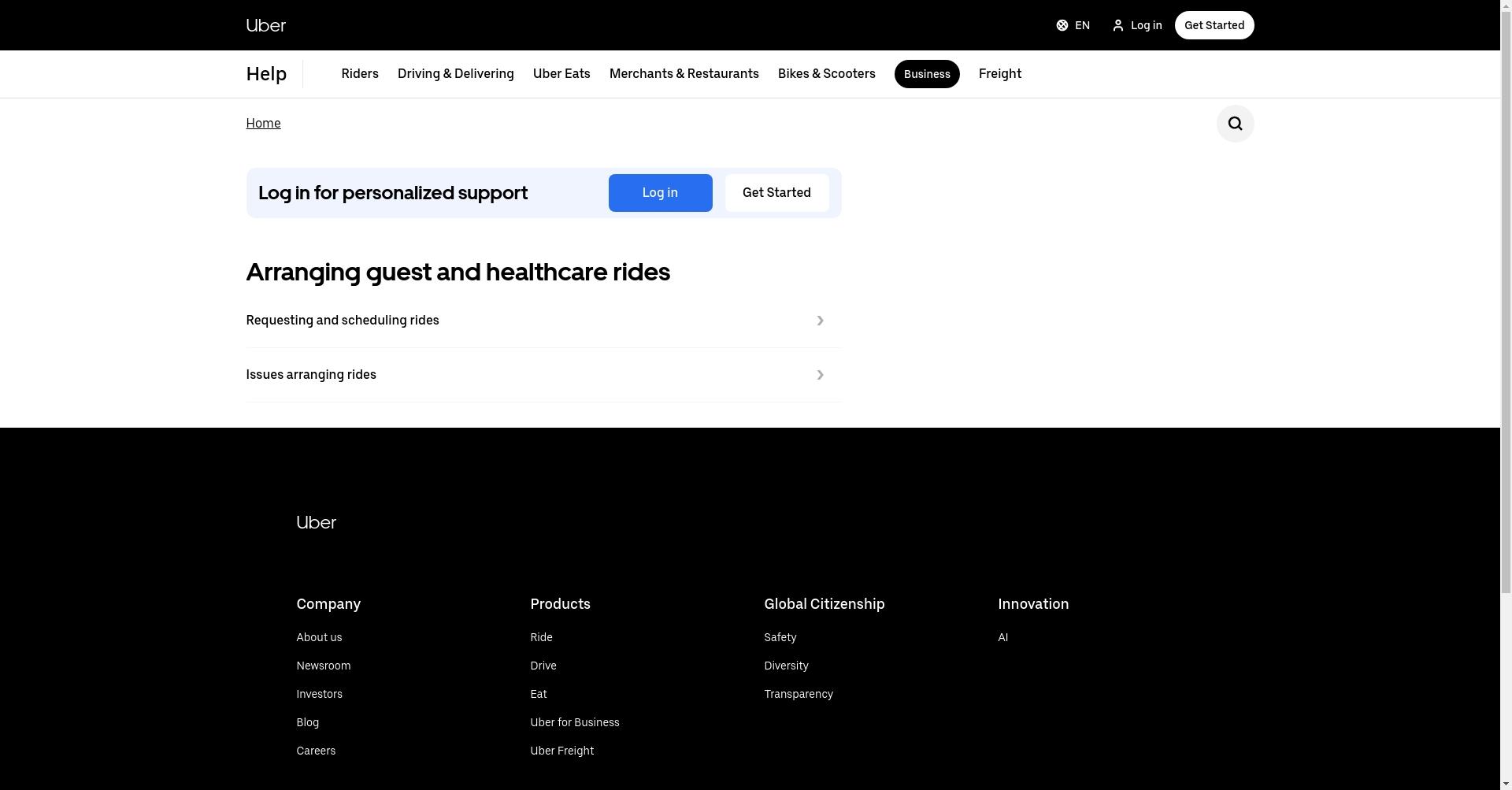The height and width of the screenshot is (790, 1512).
Task: Go to Bikes & Scooters tab
Action: coord(826,74)
